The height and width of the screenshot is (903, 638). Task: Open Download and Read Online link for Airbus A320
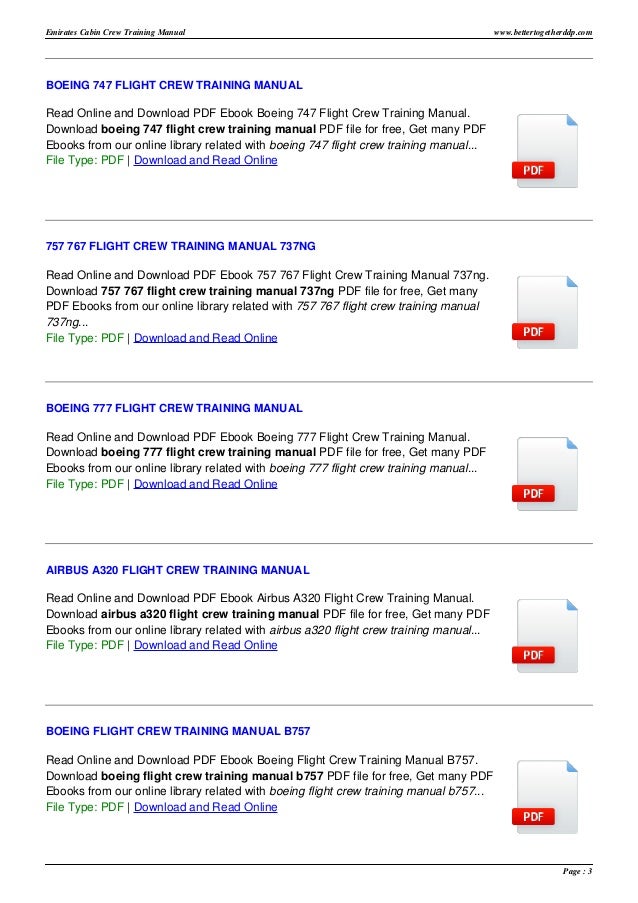[x=206, y=645]
